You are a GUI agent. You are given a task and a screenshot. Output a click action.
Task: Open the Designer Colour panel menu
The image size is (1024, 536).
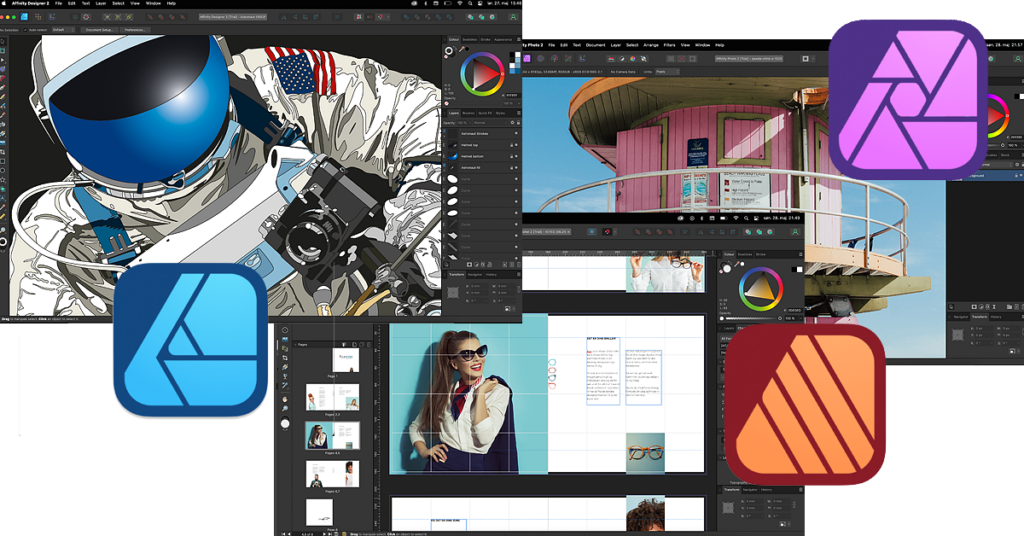point(519,40)
